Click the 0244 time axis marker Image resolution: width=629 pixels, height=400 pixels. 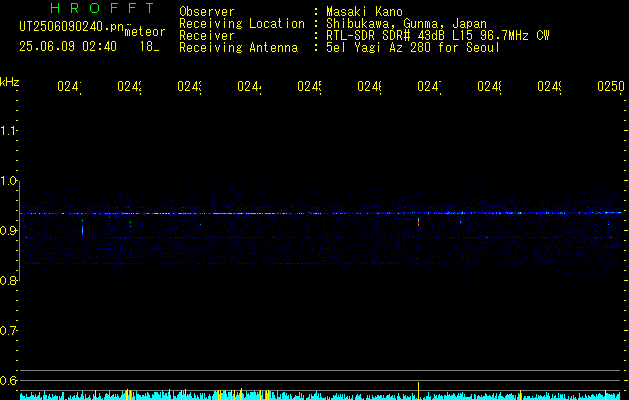[x=249, y=86]
